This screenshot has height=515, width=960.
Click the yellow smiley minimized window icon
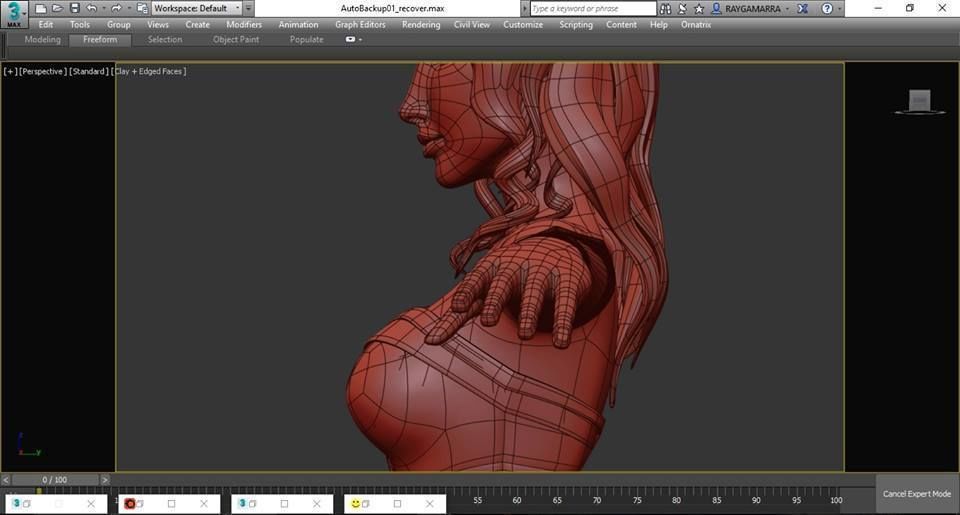point(356,503)
